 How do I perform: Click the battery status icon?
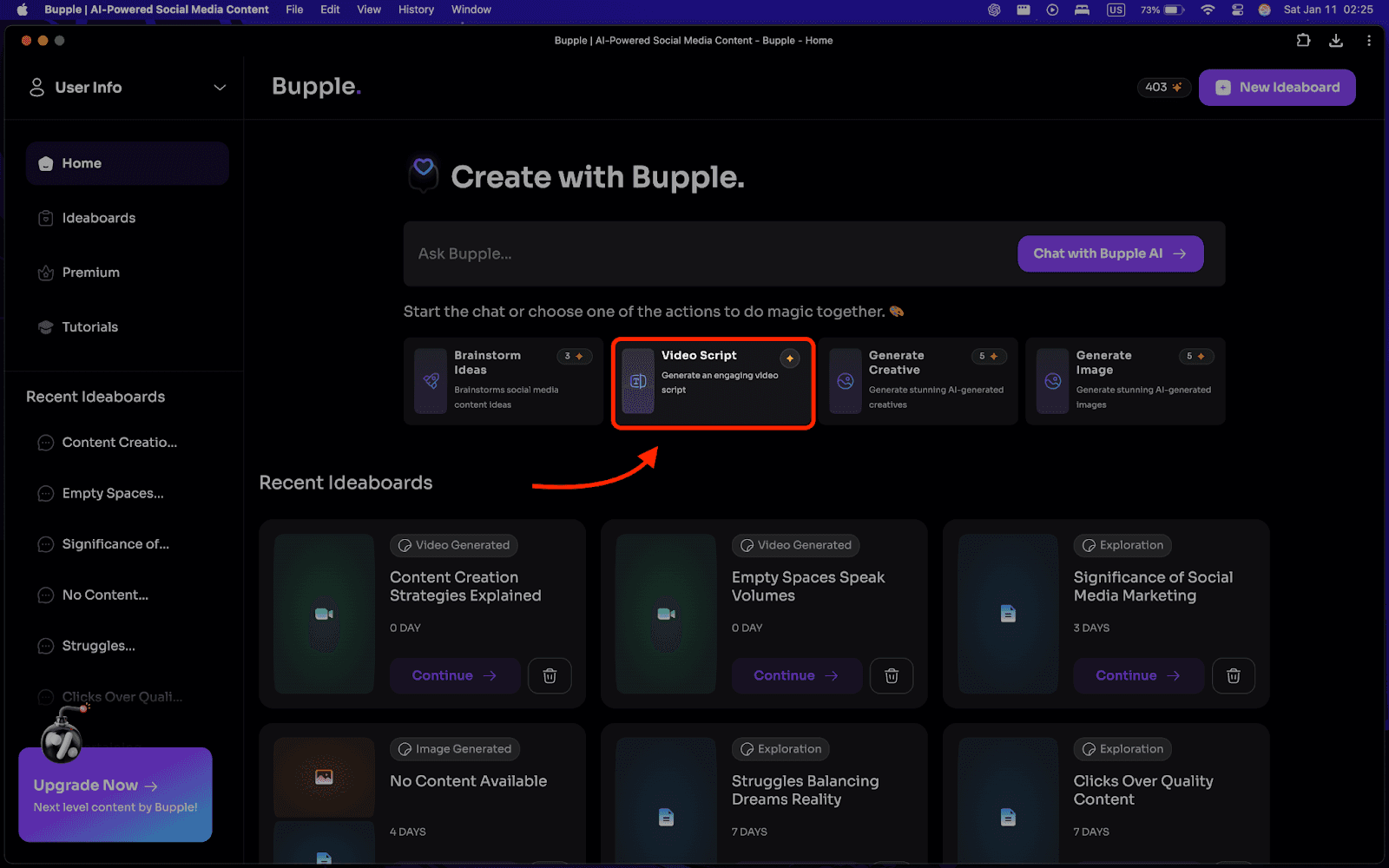coord(1175,10)
